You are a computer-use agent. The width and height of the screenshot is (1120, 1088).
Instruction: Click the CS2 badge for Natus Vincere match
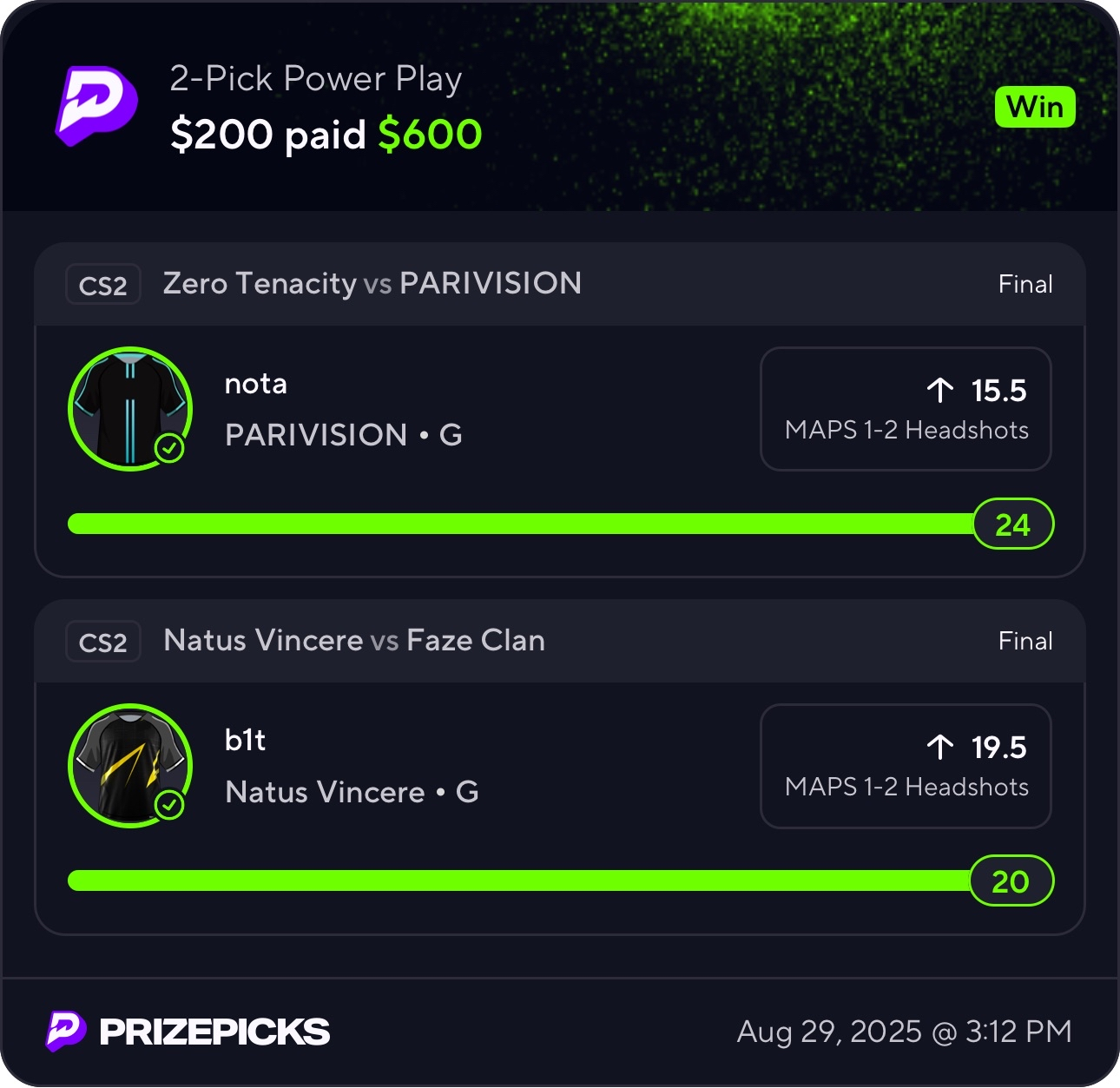click(102, 643)
